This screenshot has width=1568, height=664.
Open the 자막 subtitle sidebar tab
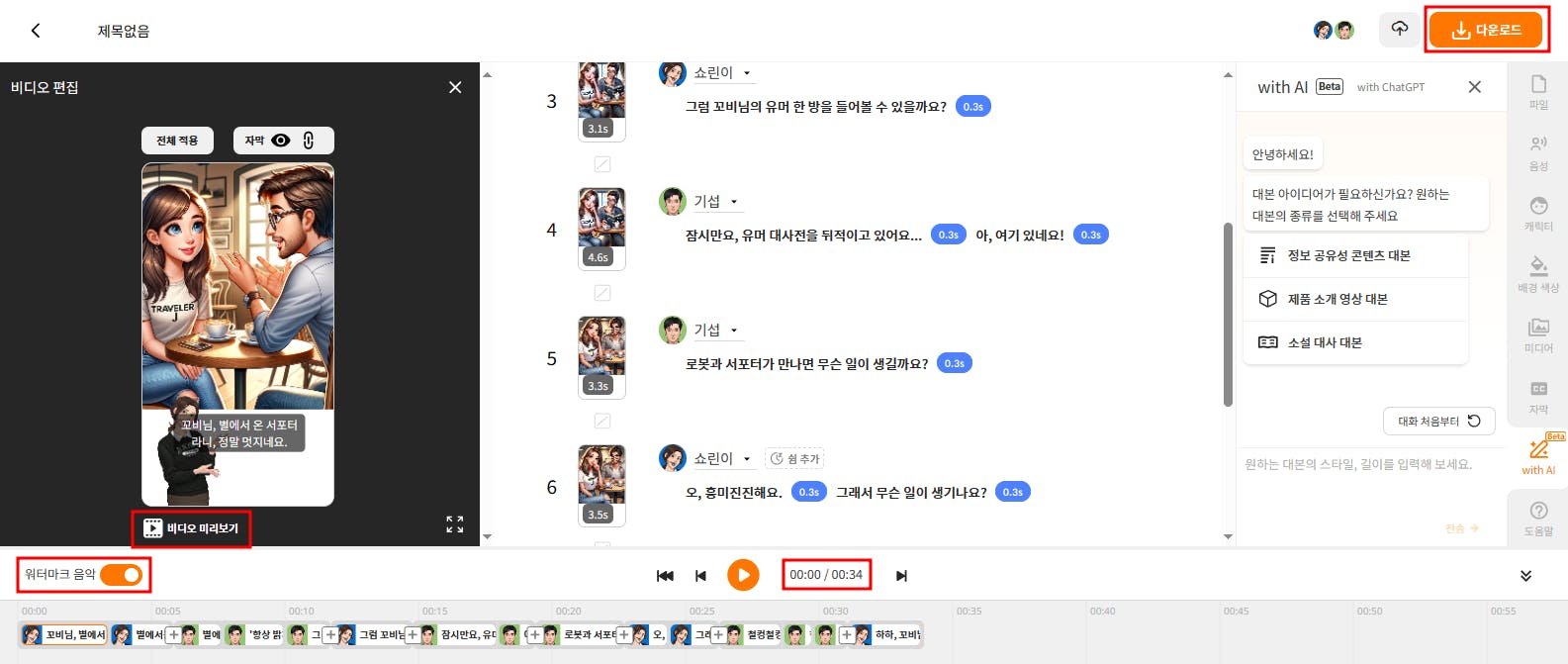1538,397
